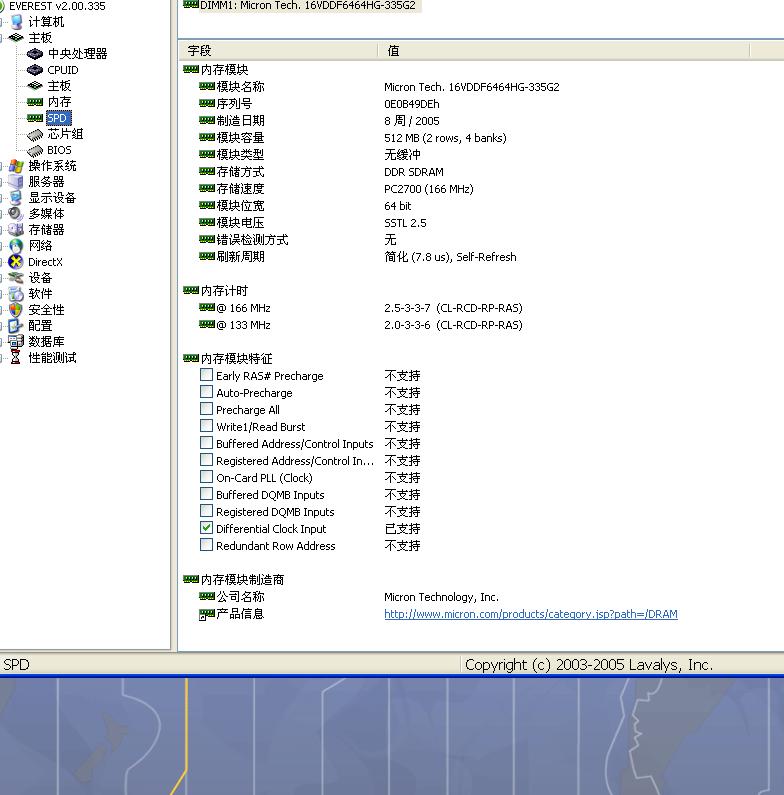
Task: Click Registered Address/Control In... checkbox
Action: tap(206, 460)
